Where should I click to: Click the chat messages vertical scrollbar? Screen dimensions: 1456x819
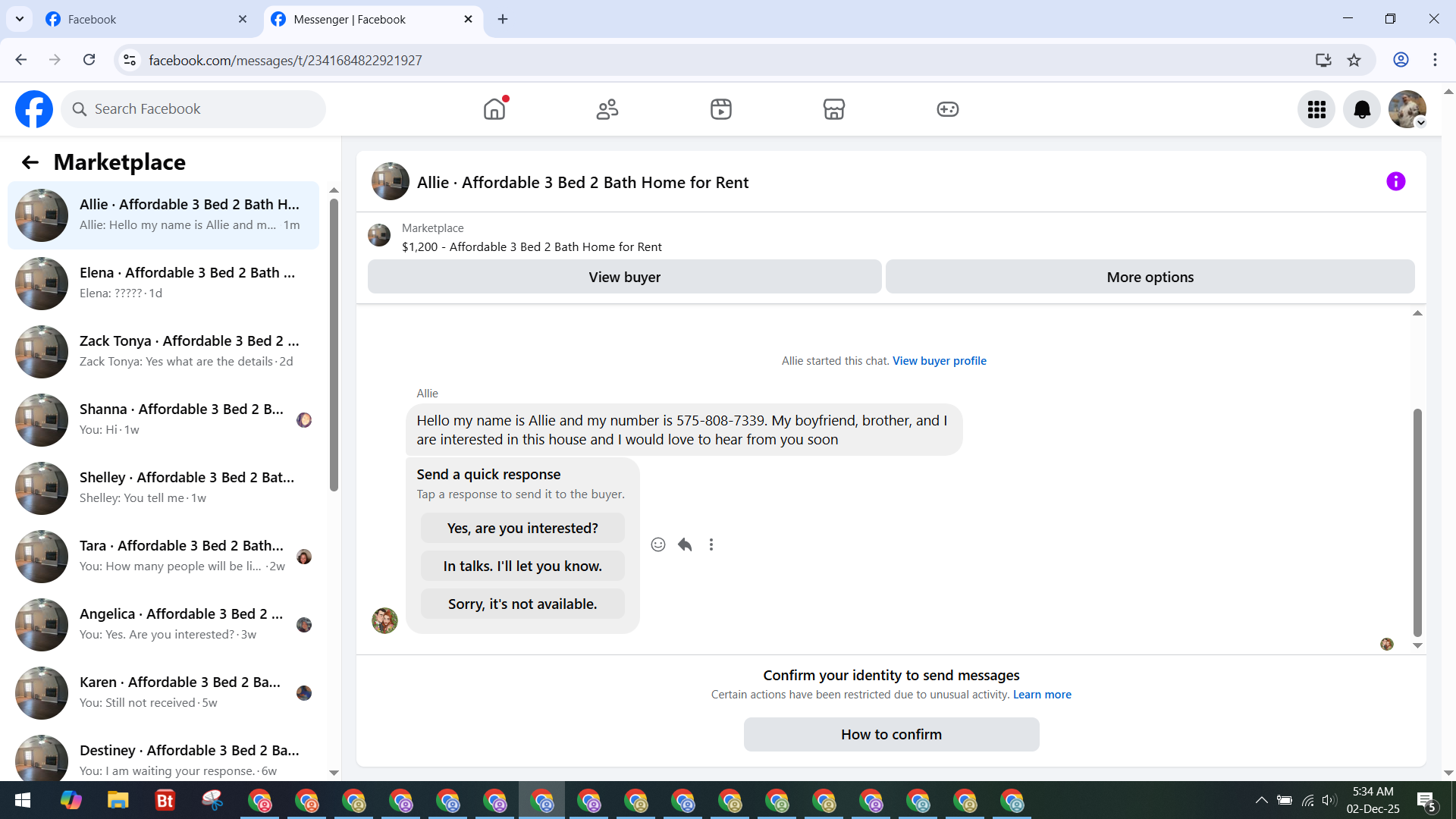point(1417,523)
